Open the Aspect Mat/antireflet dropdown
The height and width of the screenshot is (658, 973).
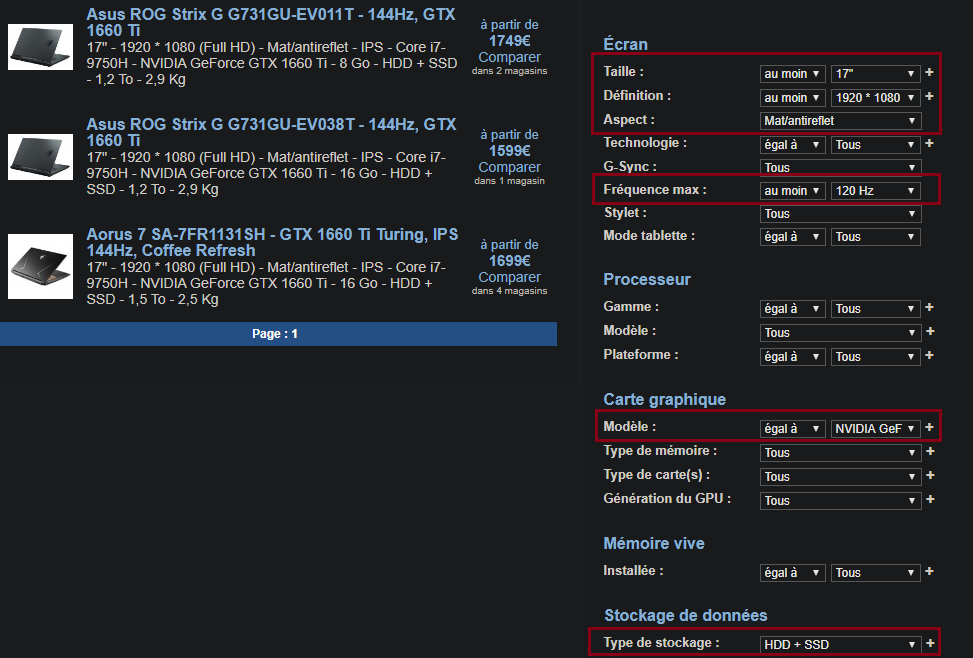coord(840,121)
